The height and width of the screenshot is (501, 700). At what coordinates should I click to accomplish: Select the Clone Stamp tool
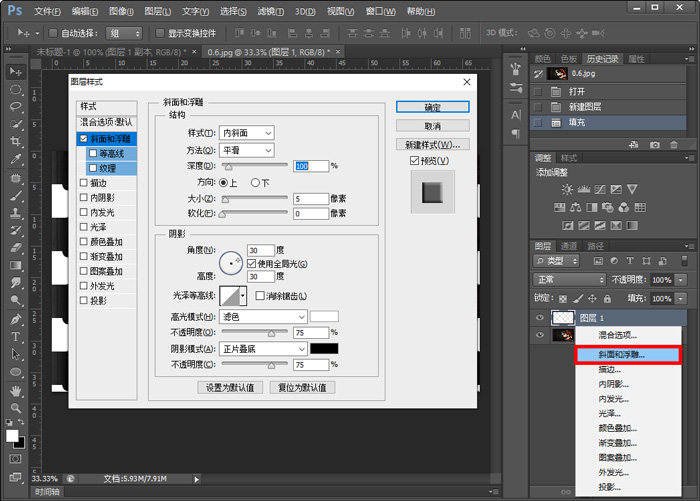[x=16, y=213]
